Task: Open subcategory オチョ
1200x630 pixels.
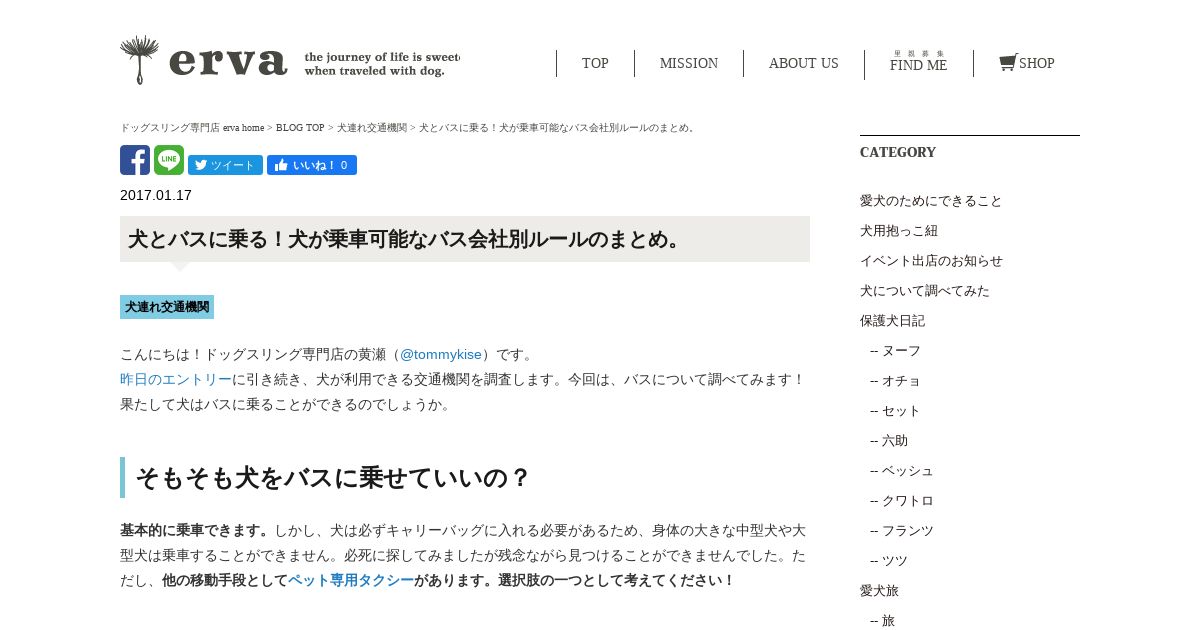Action: (x=896, y=381)
